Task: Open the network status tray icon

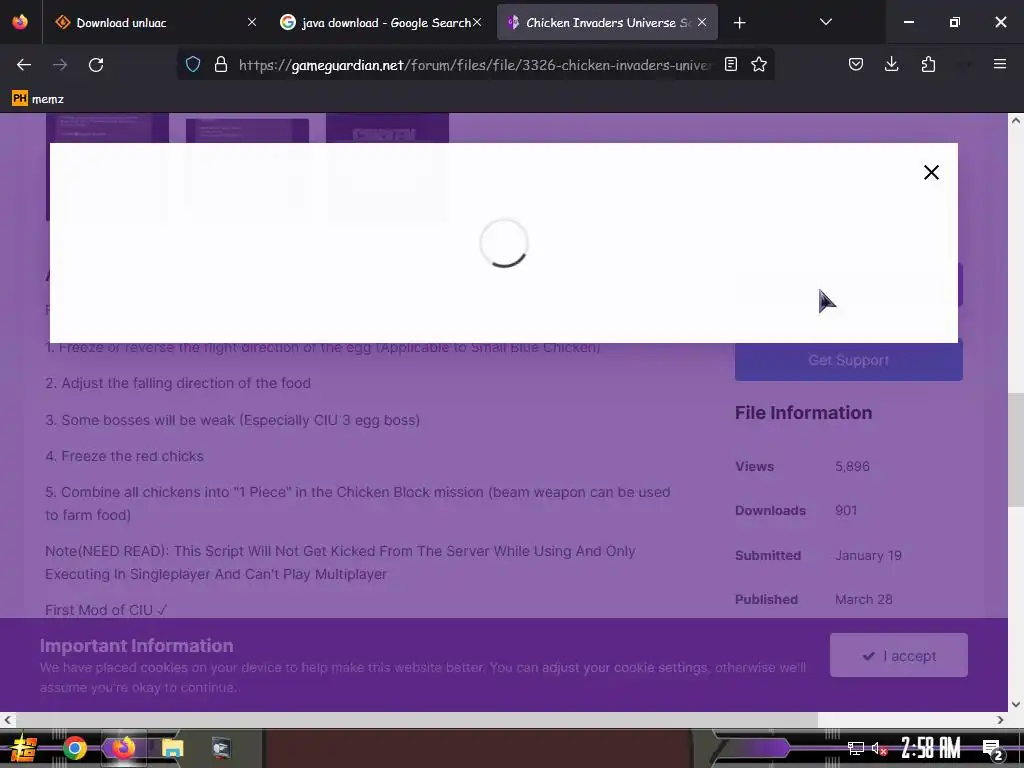Action: coord(856,748)
